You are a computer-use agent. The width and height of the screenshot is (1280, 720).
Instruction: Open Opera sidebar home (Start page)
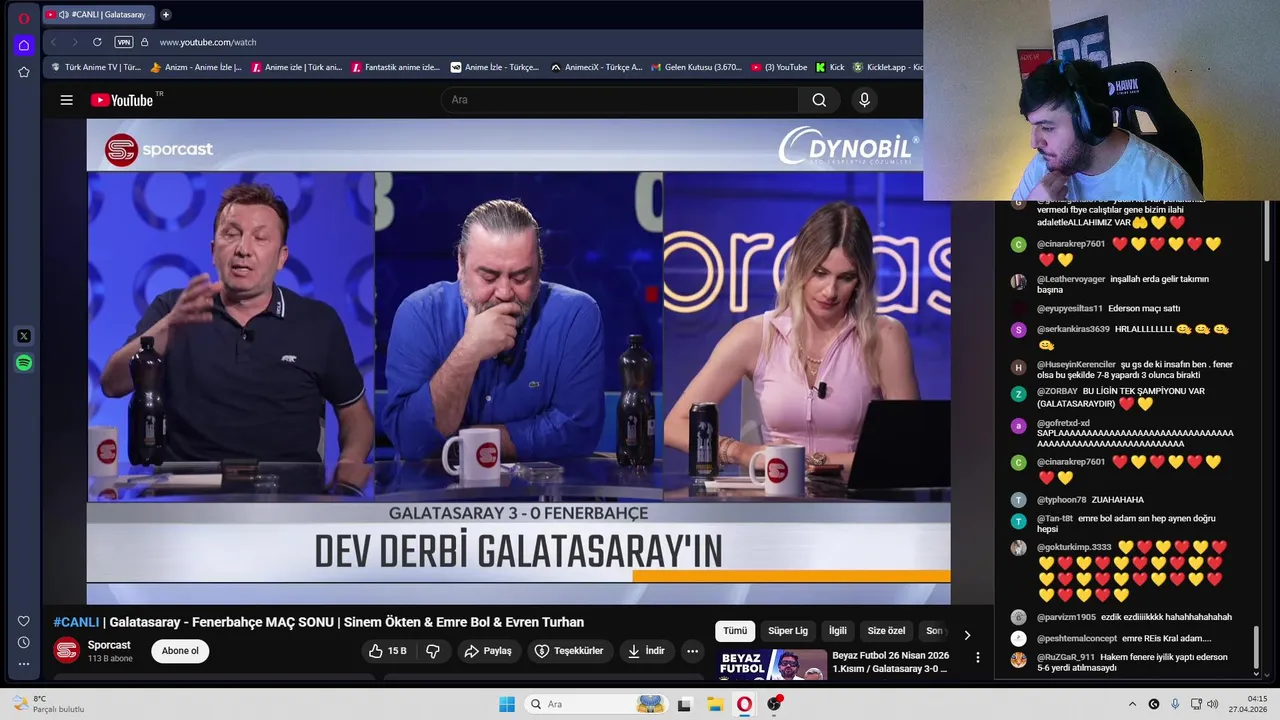pos(24,45)
